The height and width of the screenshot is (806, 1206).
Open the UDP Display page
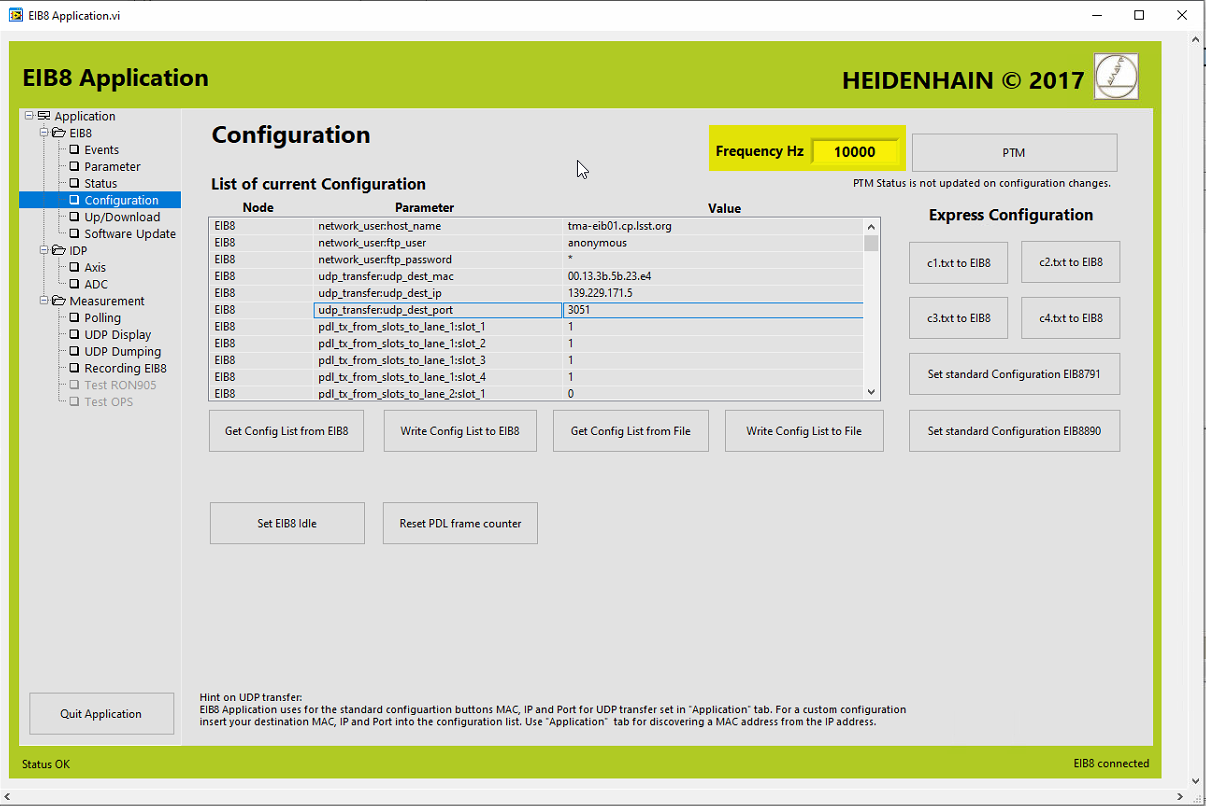[118, 335]
